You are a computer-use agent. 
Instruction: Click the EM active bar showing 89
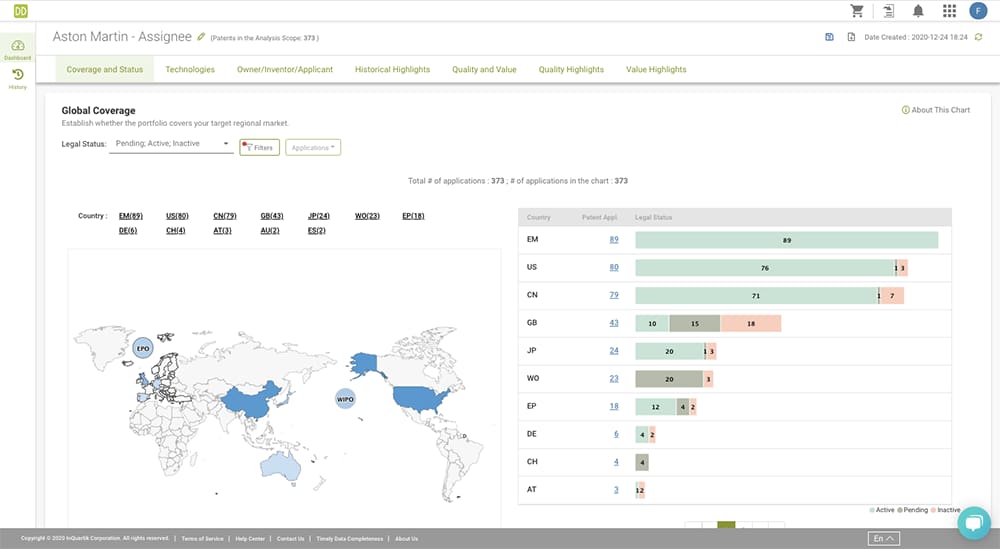786,240
